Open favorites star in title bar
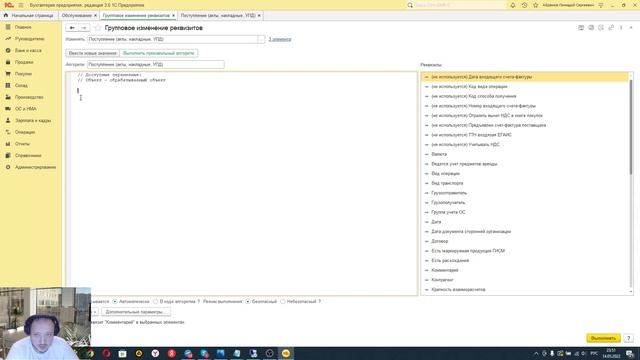 point(536,5)
